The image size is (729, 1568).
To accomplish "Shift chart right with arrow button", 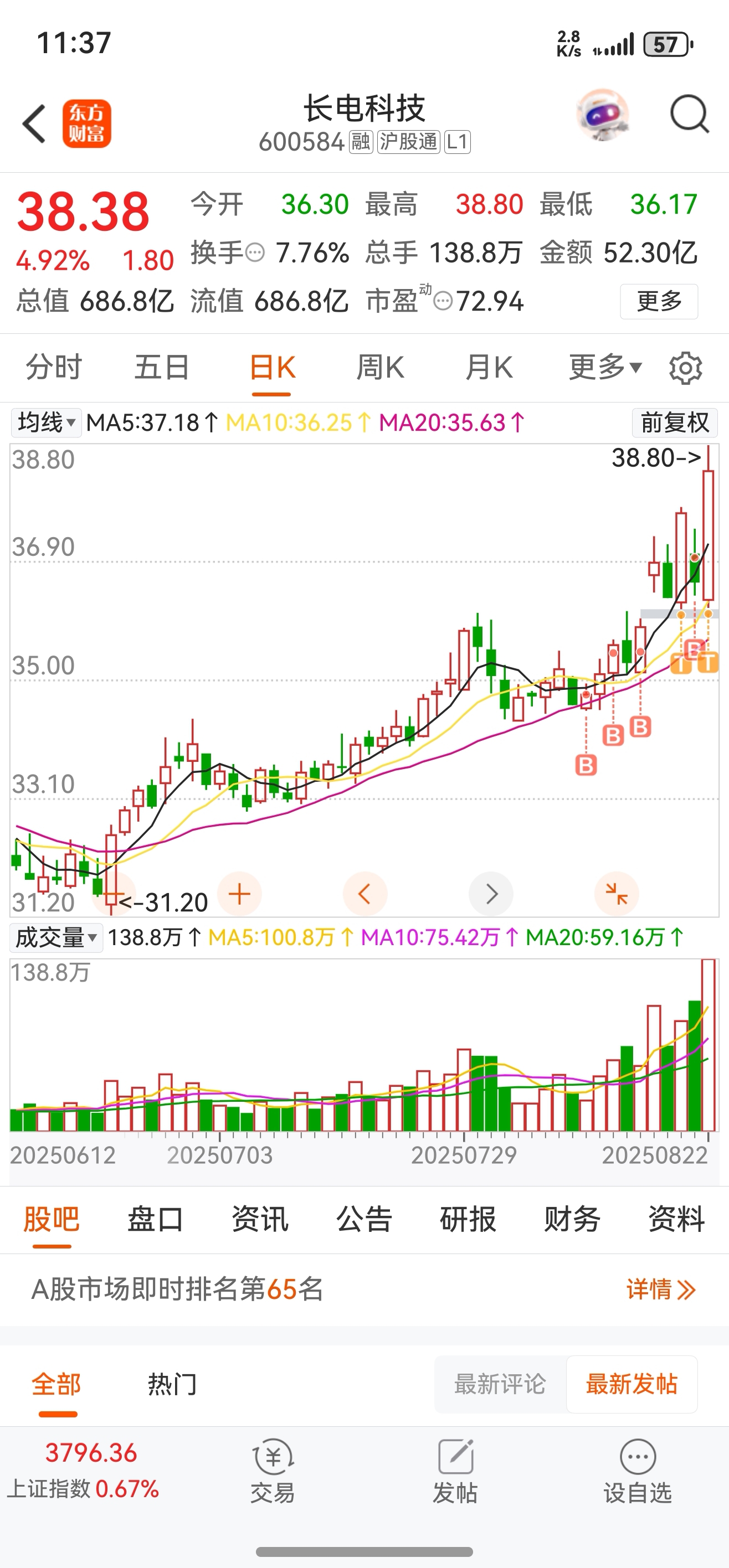I will point(491,894).
